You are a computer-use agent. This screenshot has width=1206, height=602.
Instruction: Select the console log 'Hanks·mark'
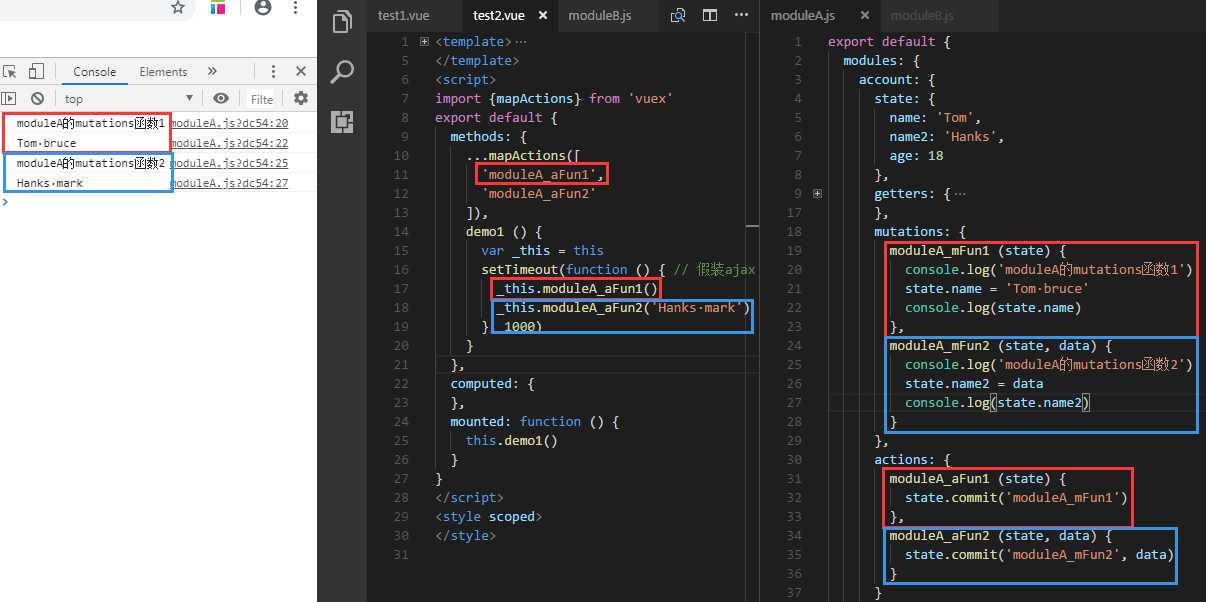click(50, 183)
